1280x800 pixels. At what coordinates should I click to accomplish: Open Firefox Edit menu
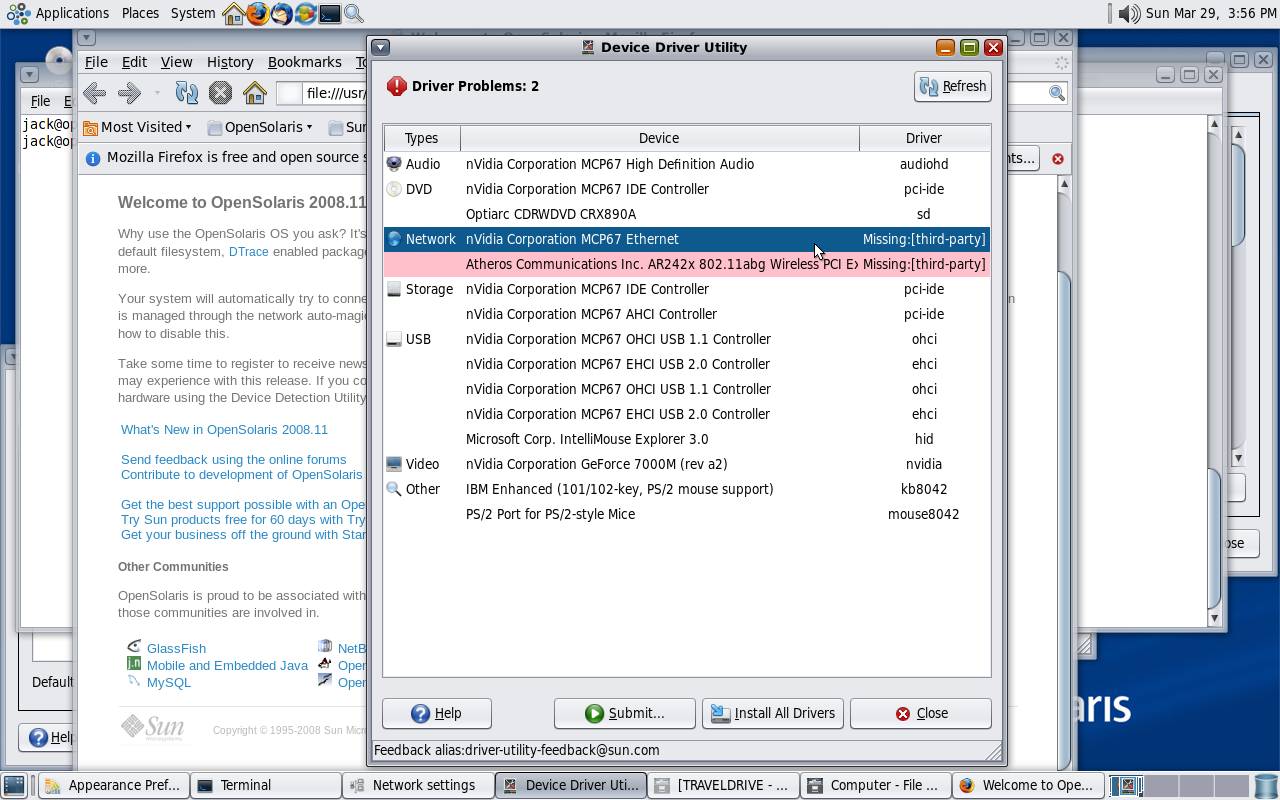134,62
